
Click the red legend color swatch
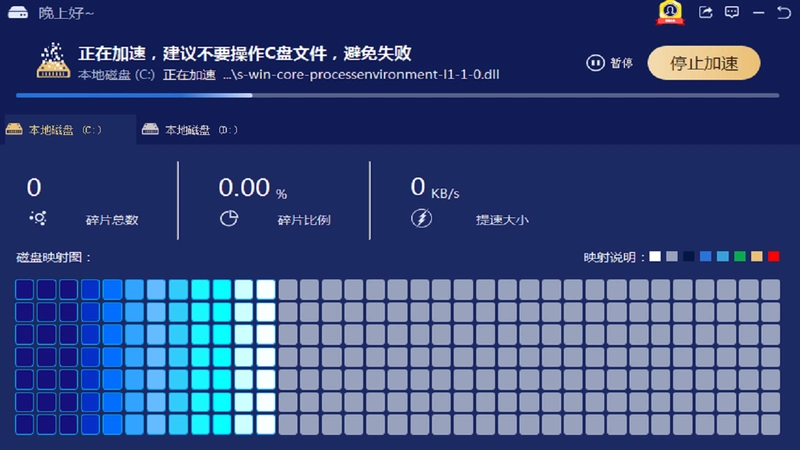773,257
